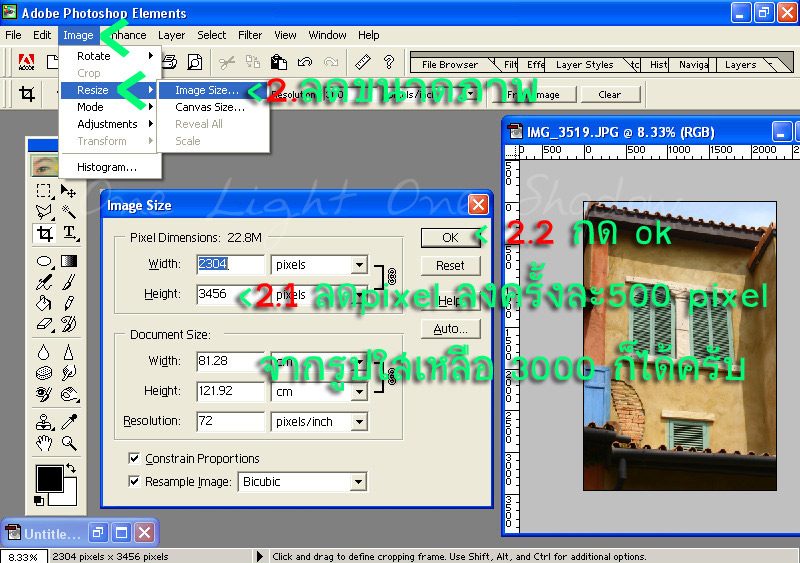Screen dimensions: 800x563
Task: Open Resolution pixels/inch dropdown
Action: click(359, 422)
